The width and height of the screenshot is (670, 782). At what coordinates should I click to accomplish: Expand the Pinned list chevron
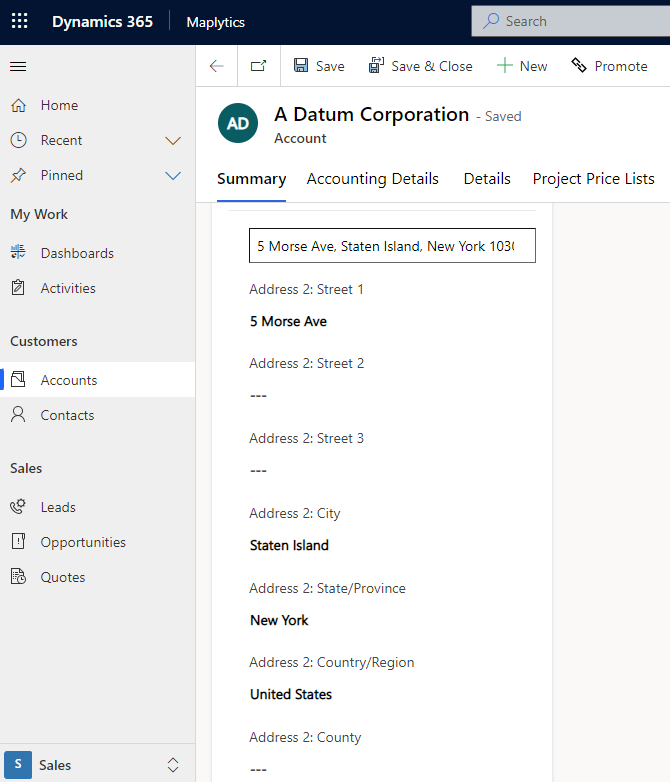[x=173, y=176]
